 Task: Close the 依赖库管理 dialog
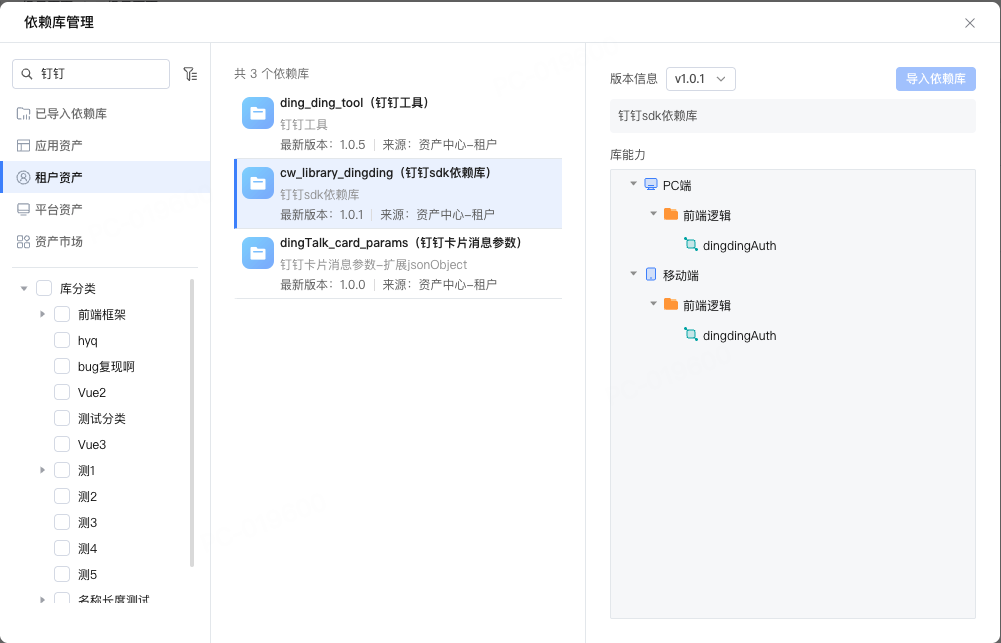coord(969,23)
